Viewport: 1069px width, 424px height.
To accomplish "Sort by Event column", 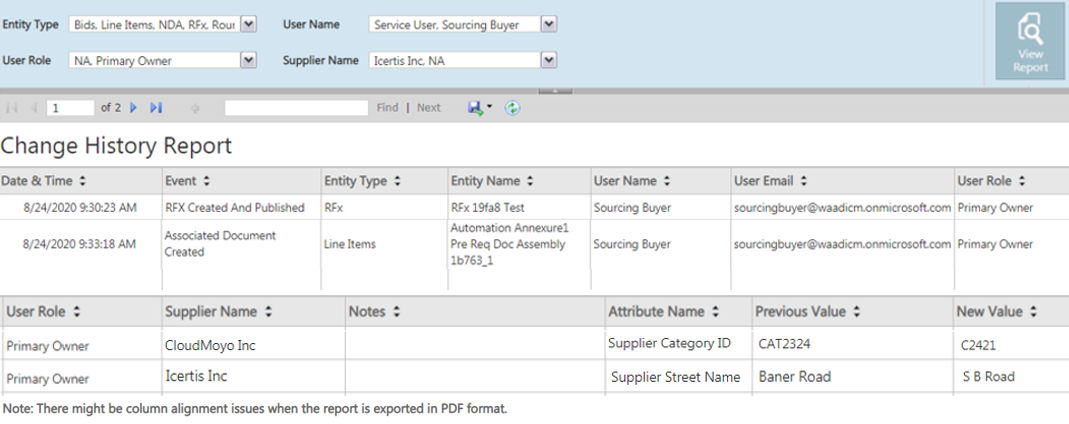I will 206,181.
